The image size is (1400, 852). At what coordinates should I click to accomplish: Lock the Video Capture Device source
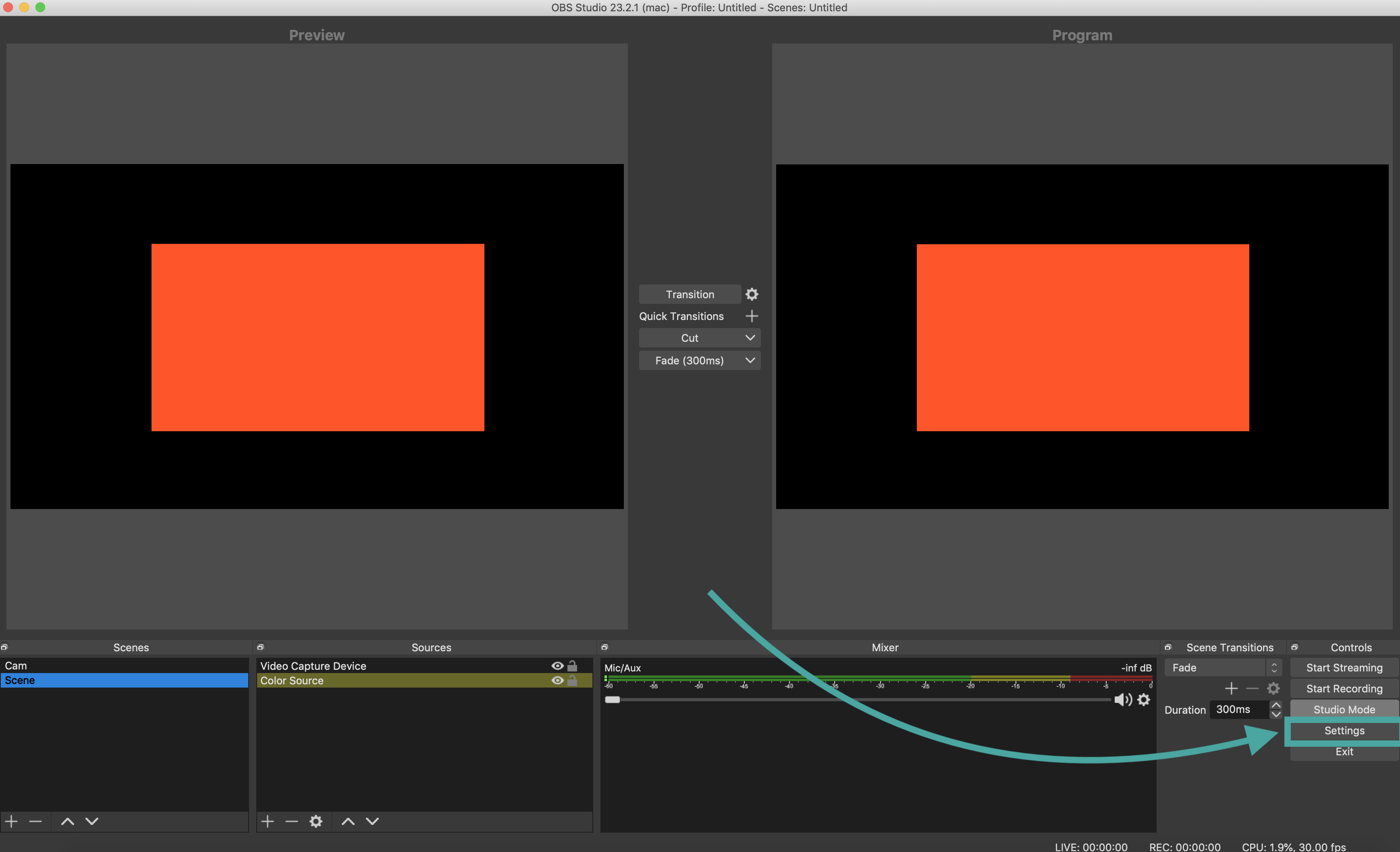coord(572,665)
